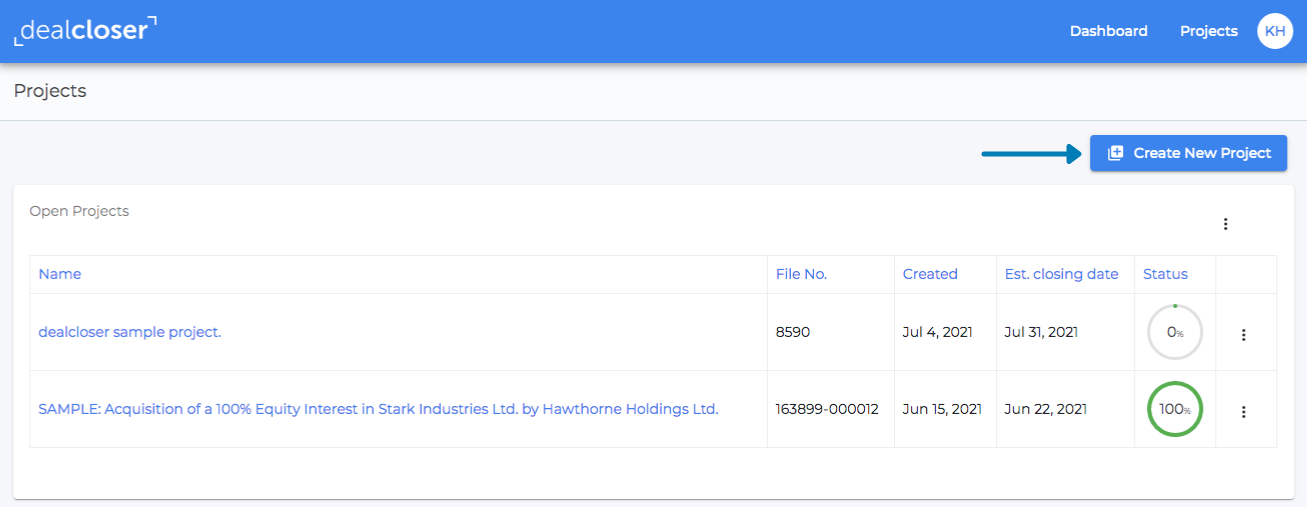
Task: Click the 100% green status circle
Action: [1175, 409]
